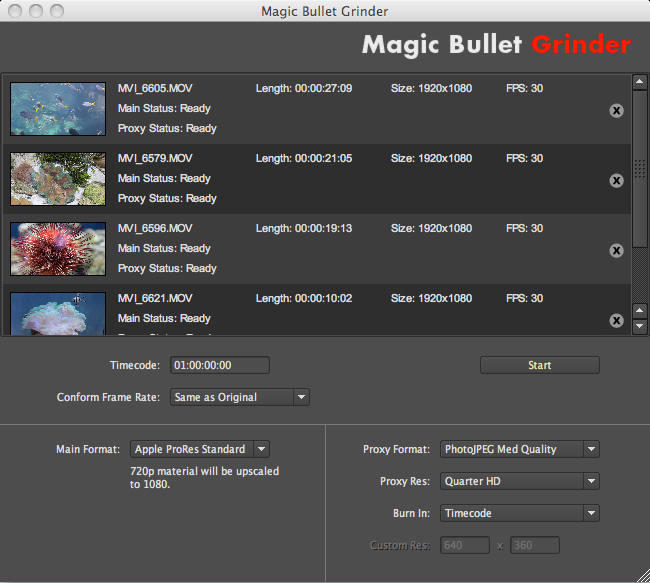The width and height of the screenshot is (650, 583).
Task: Open the Proxy Format dropdown
Action: pyautogui.click(x=520, y=449)
